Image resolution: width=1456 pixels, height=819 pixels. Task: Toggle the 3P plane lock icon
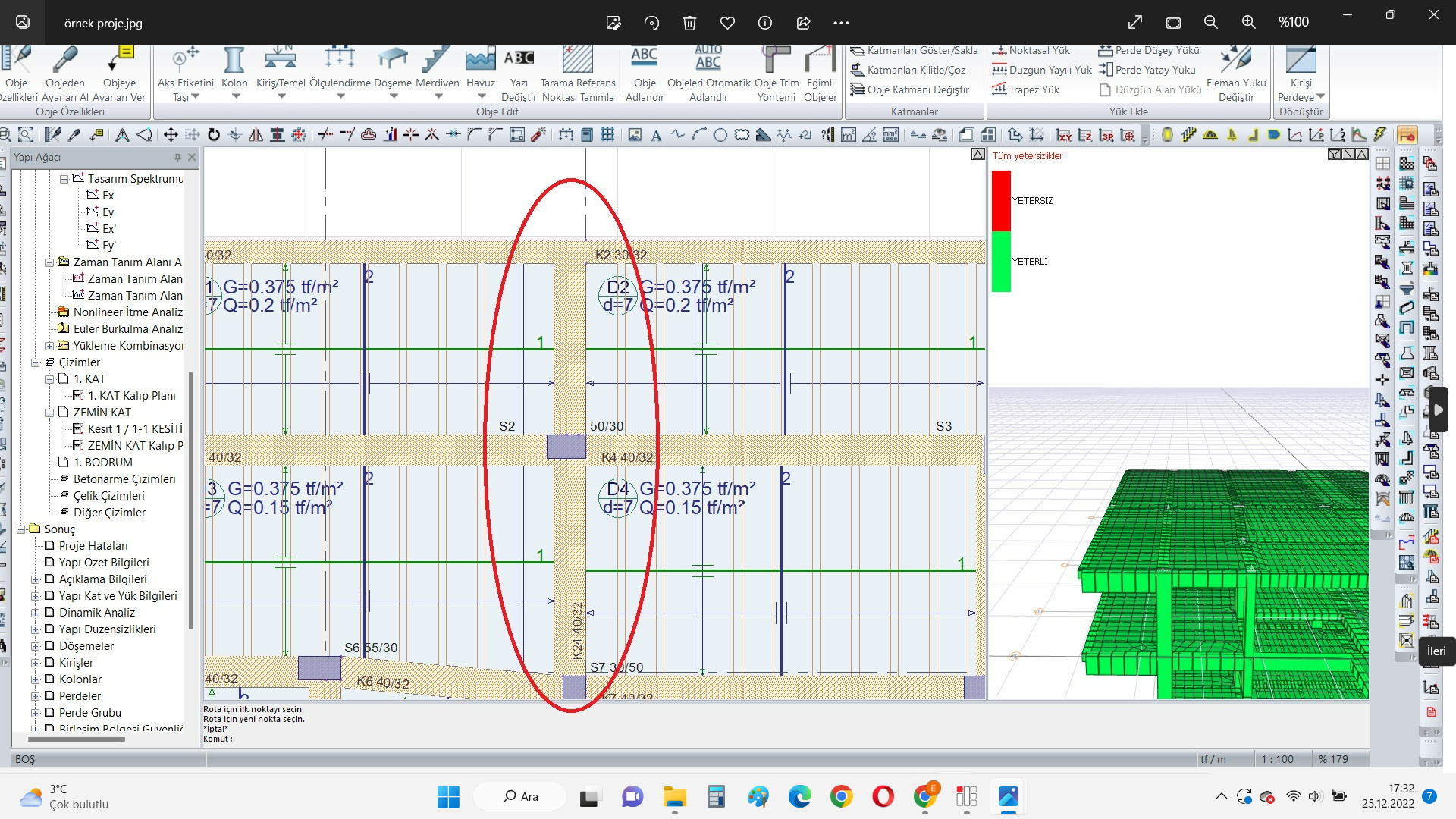1106,135
